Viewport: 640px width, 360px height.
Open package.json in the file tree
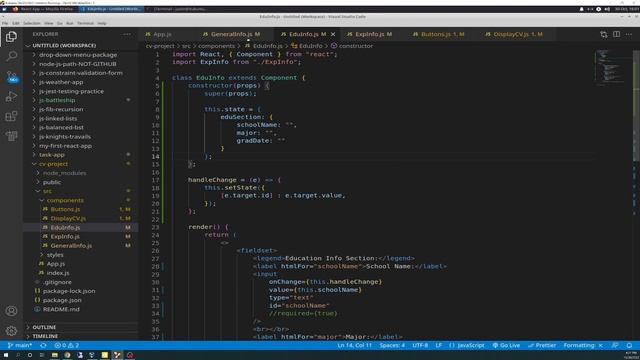(x=81, y=300)
